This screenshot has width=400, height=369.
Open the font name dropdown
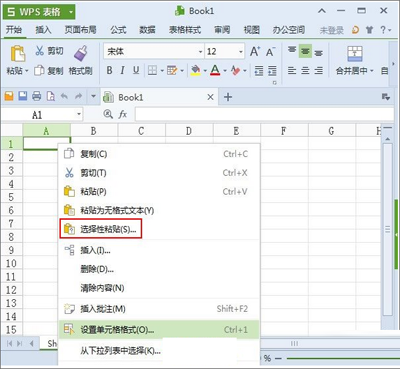[200, 52]
